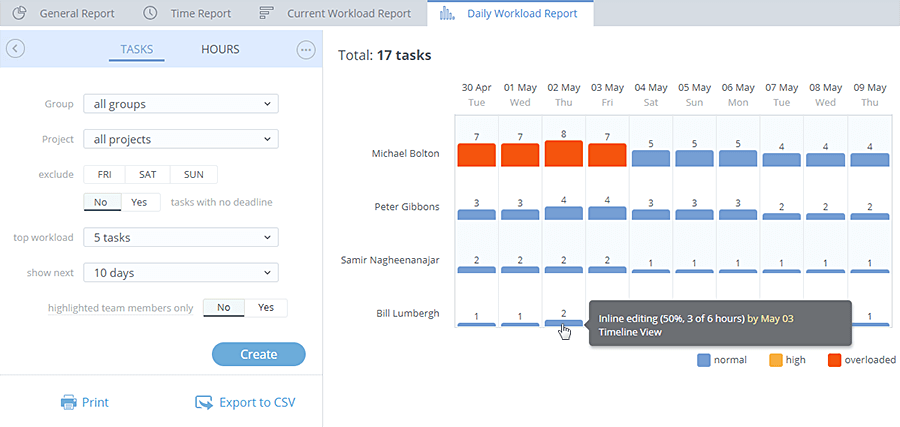The width and height of the screenshot is (900, 427).
Task: Click the 03 May Fri column header
Action: click(x=607, y=95)
